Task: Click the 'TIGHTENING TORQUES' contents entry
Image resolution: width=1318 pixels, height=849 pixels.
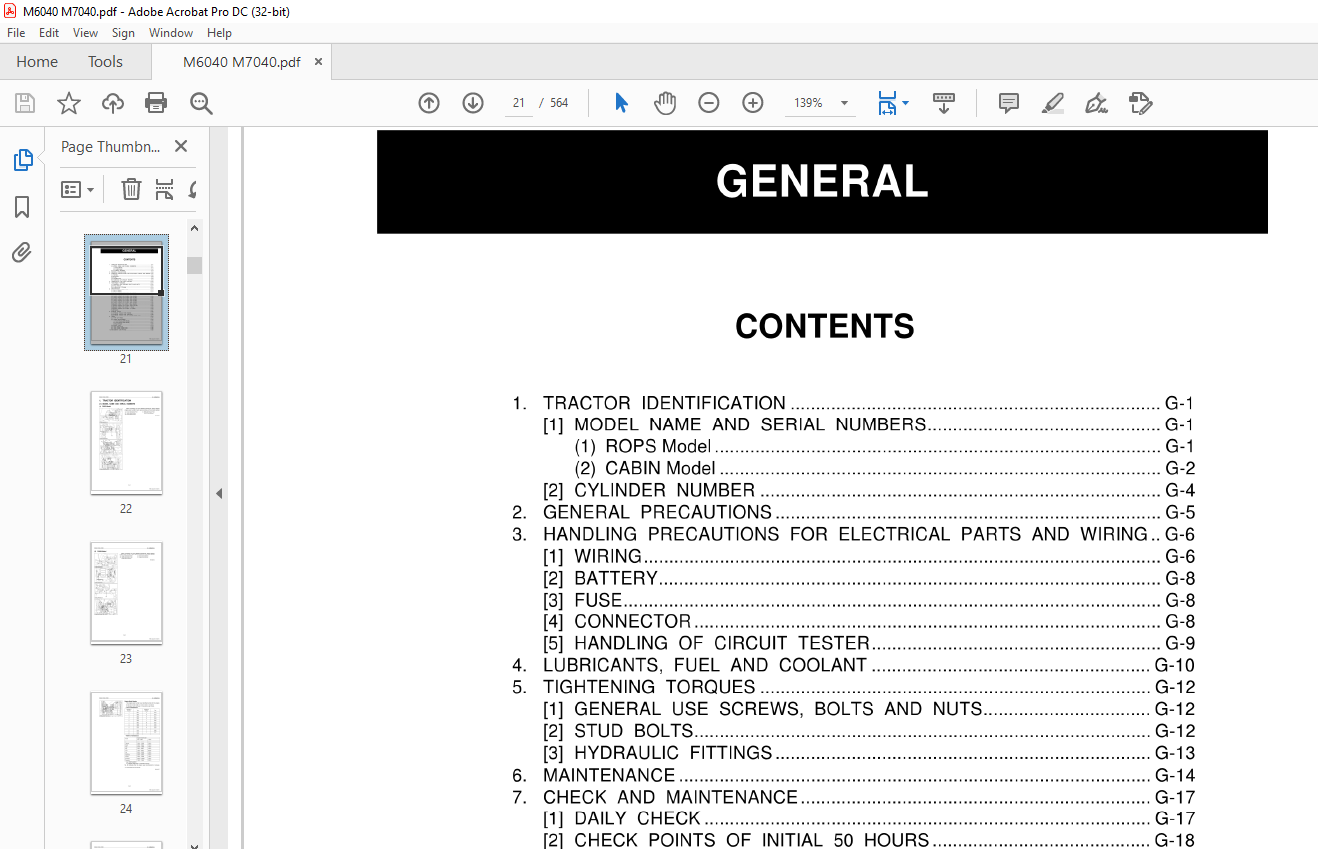Action: pyautogui.click(x=650, y=688)
